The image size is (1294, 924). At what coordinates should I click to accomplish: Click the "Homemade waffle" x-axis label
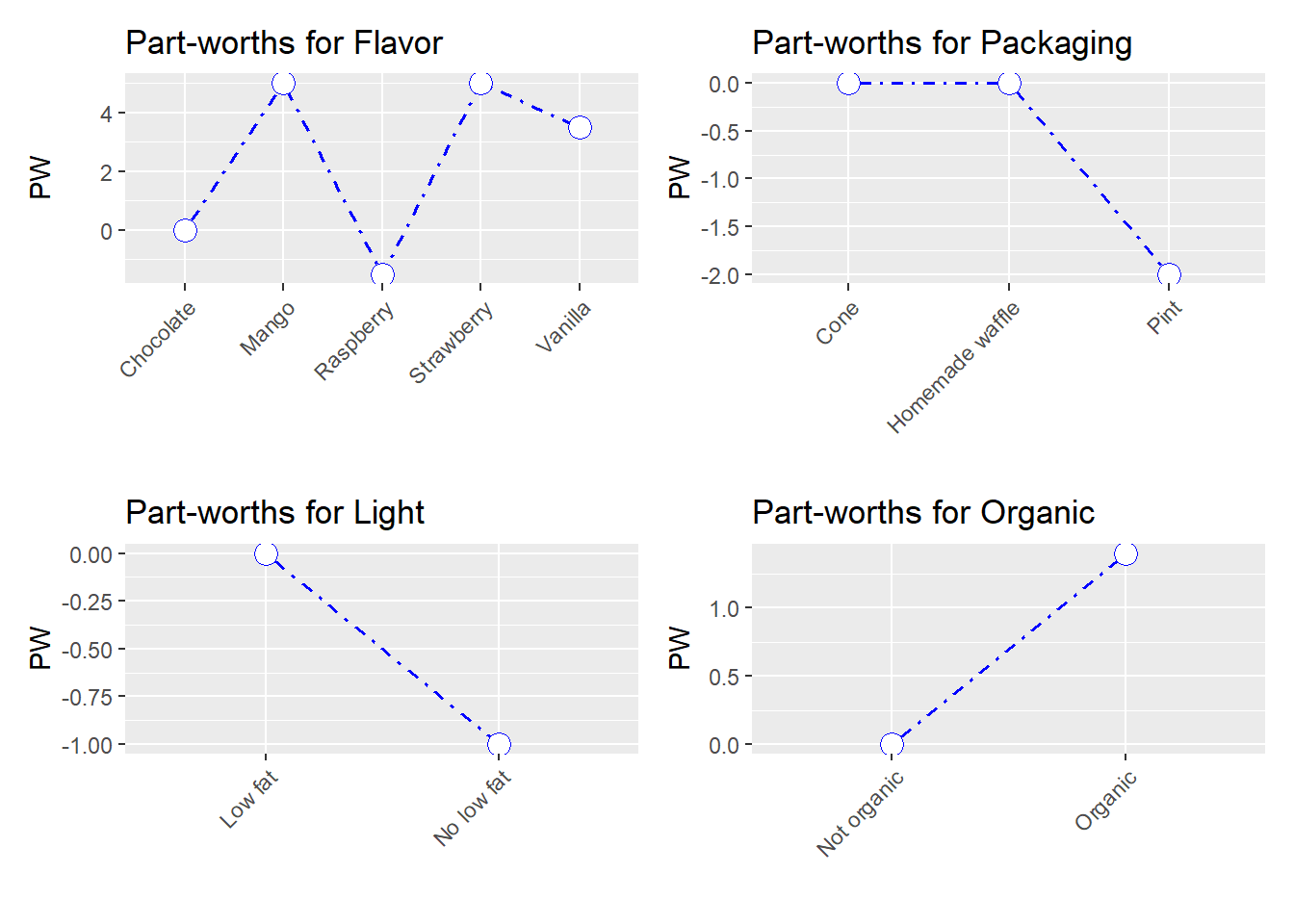tap(953, 368)
